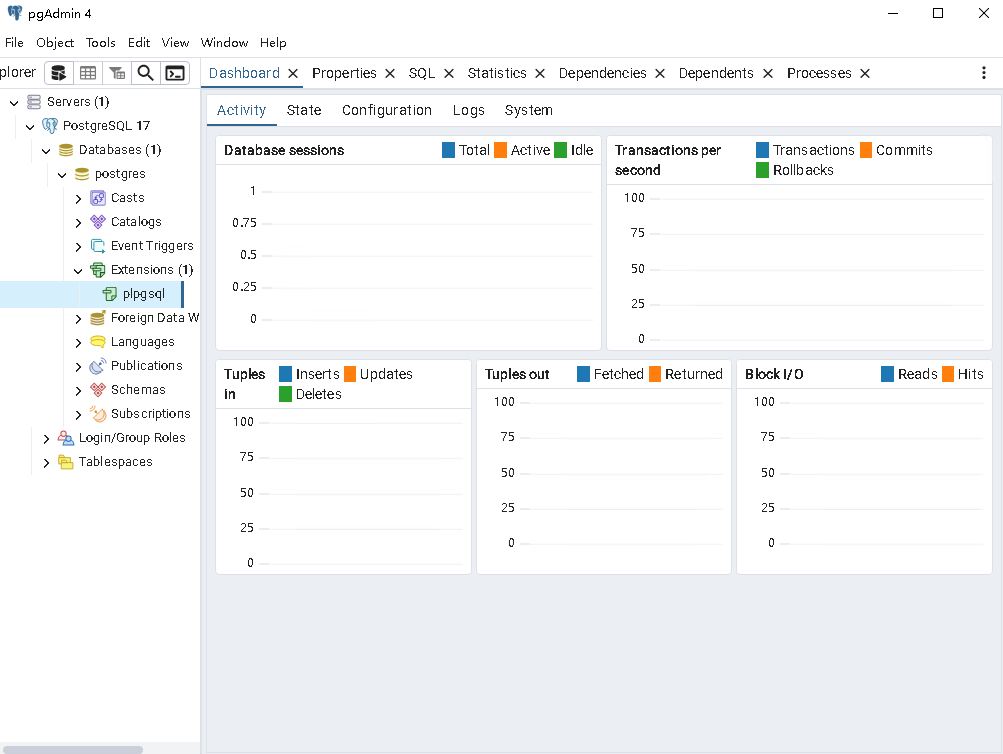The height and width of the screenshot is (754, 1003).
Task: Expand the Login/Group Roles node
Action: tap(46, 438)
